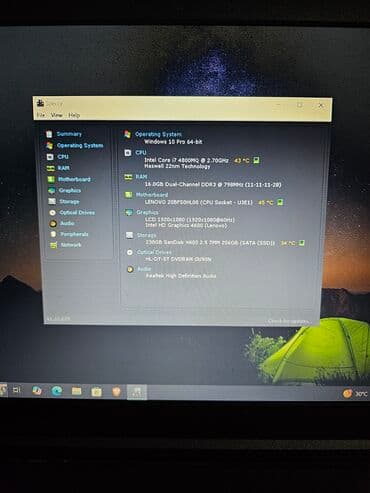
Task: Click the Motherboard heading in summary pane
Action: [152, 195]
